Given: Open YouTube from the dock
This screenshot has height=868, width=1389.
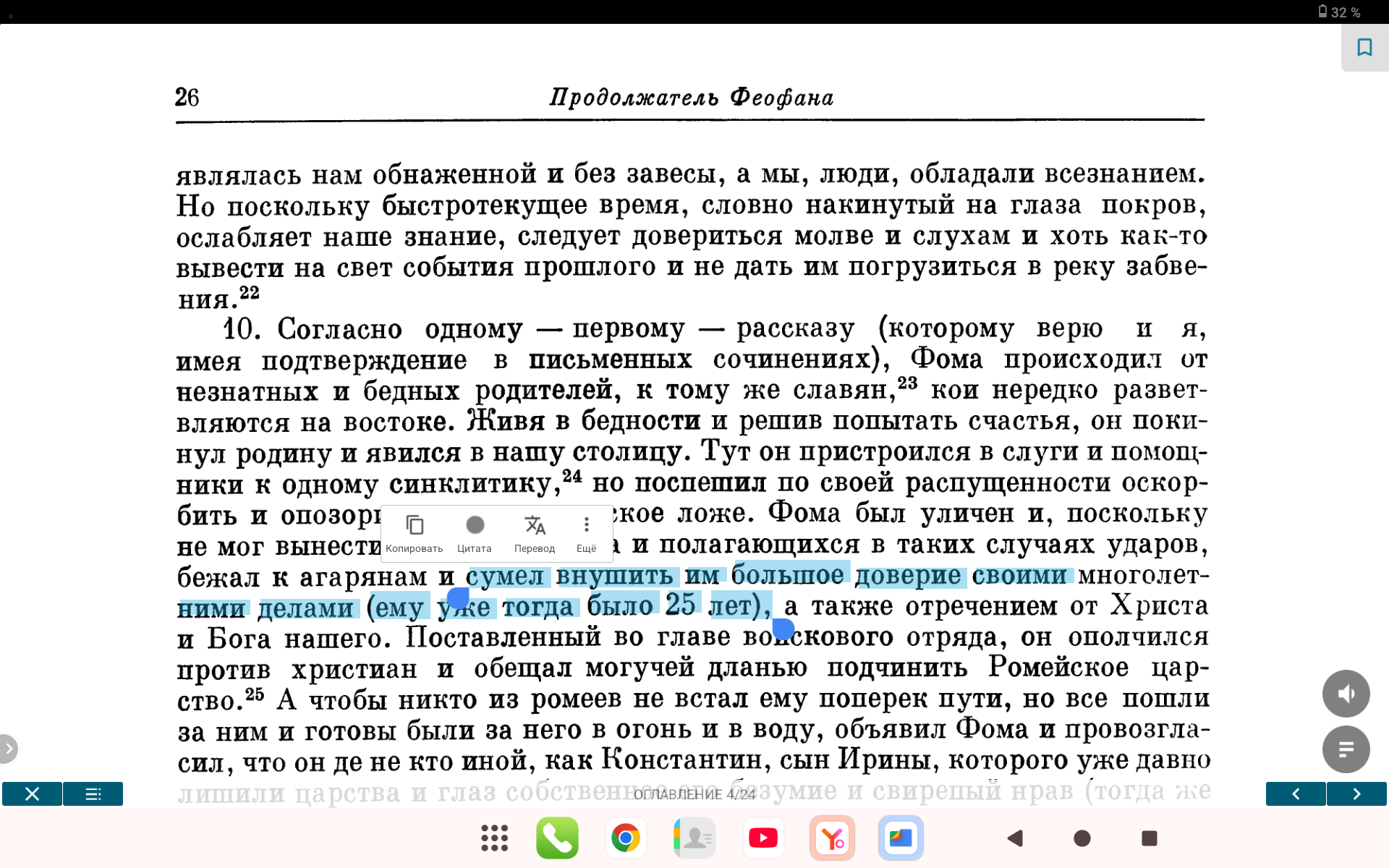Looking at the screenshot, I should (763, 838).
